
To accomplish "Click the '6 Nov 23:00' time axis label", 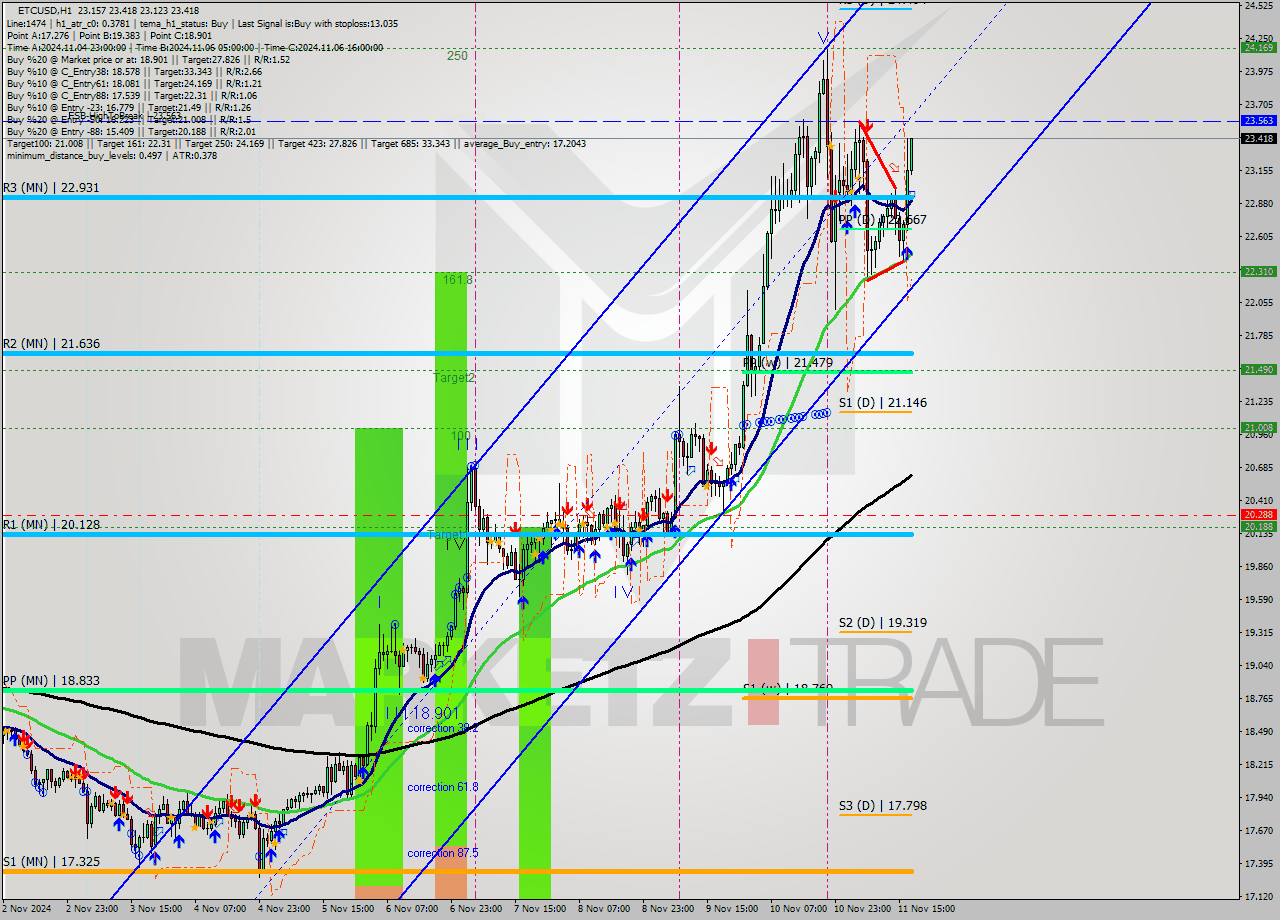I will [x=477, y=909].
